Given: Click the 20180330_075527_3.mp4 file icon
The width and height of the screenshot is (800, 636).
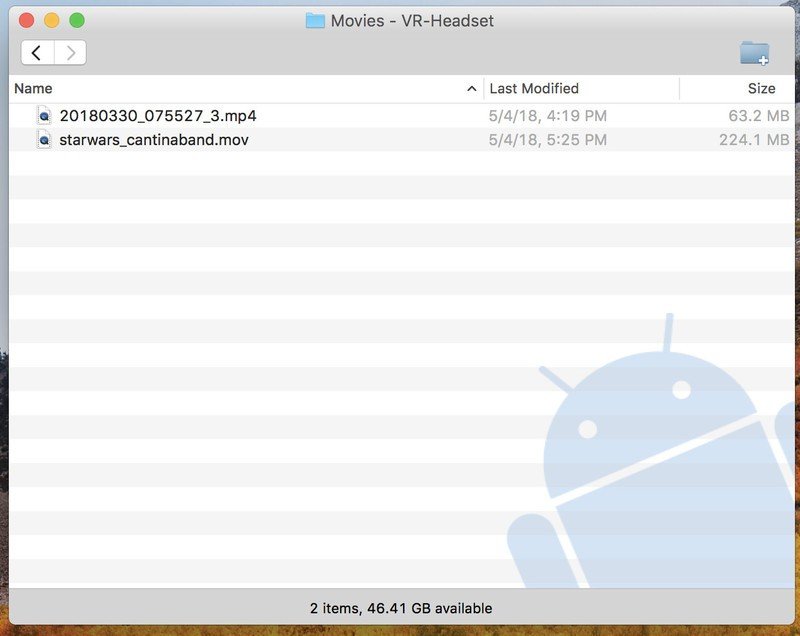Looking at the screenshot, I should coord(44,116).
